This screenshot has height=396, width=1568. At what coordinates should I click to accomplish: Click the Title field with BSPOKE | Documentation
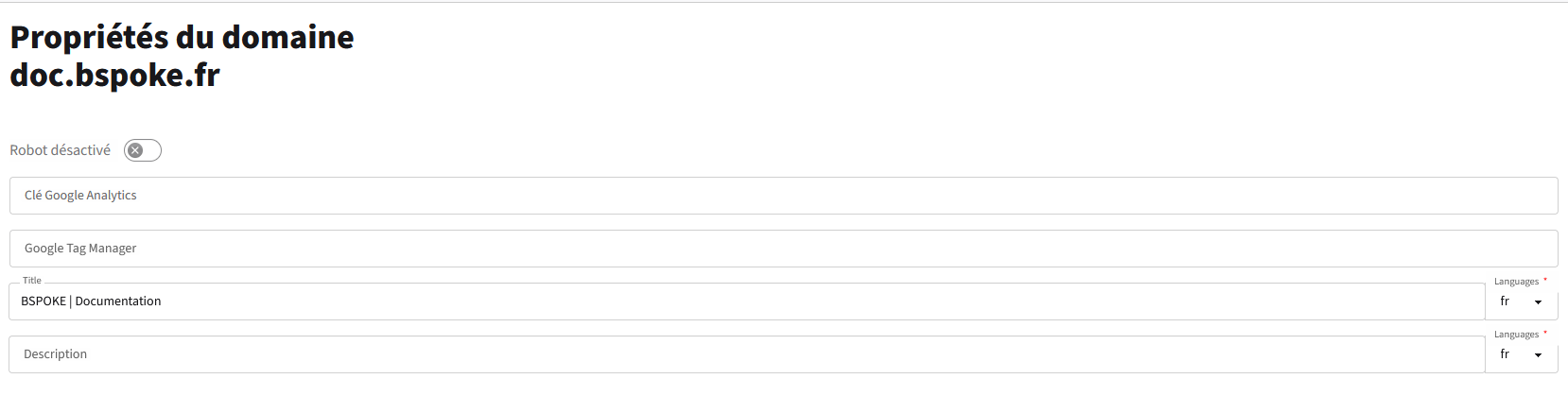747,301
